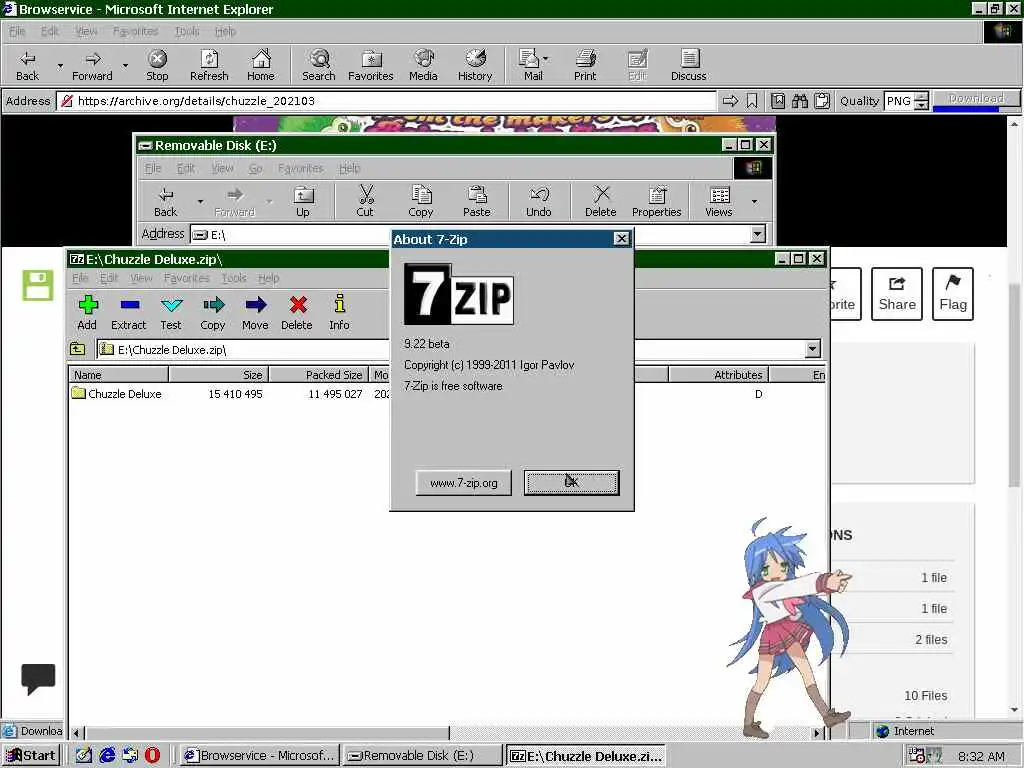Switch to Removable Disk (E:) taskbar button
Screen dimensions: 1024x768
click(x=423, y=756)
